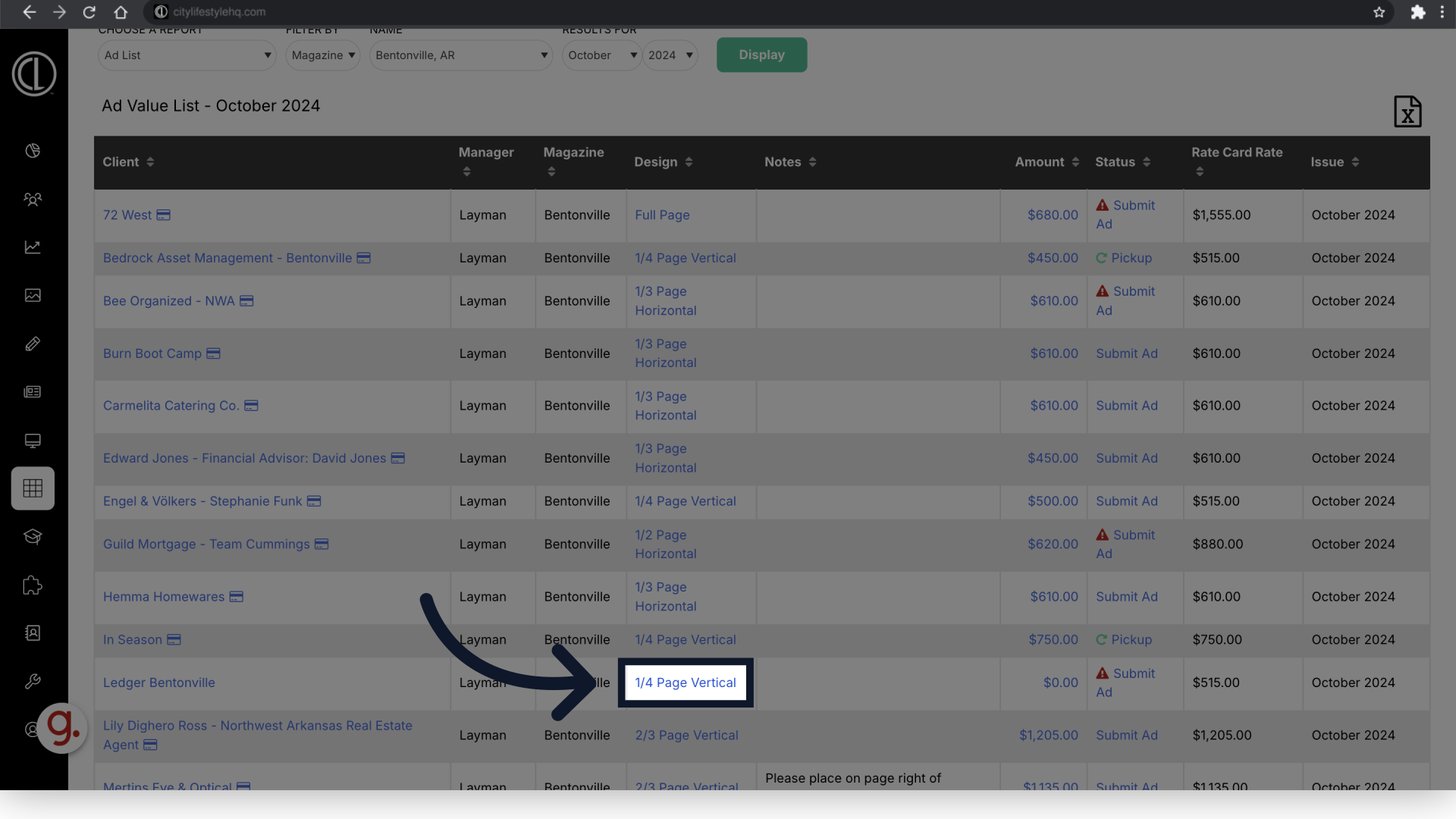Click the card icon beside Bedrock Asset Management

click(x=364, y=258)
